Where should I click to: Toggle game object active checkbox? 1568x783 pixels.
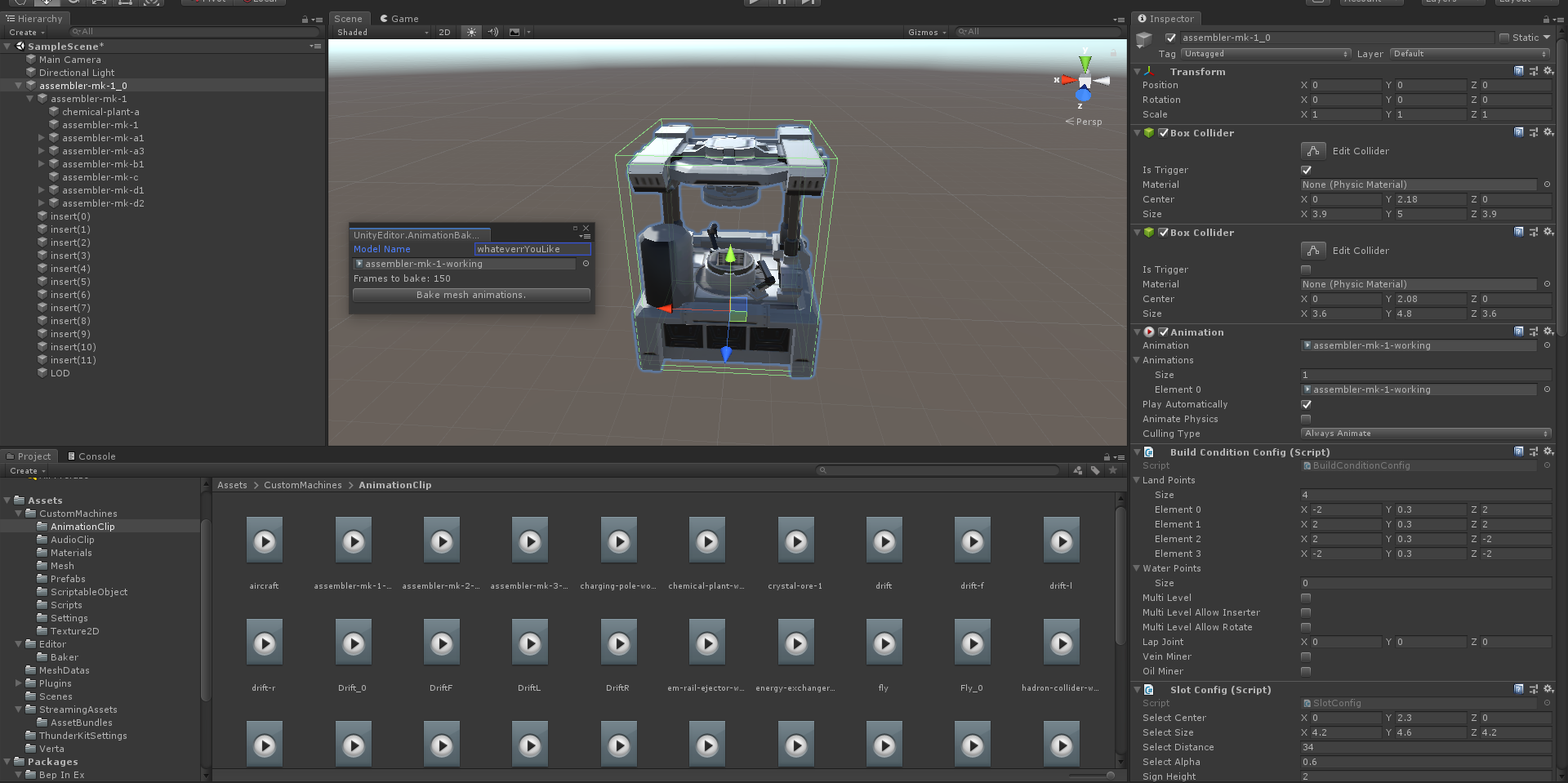click(x=1171, y=38)
